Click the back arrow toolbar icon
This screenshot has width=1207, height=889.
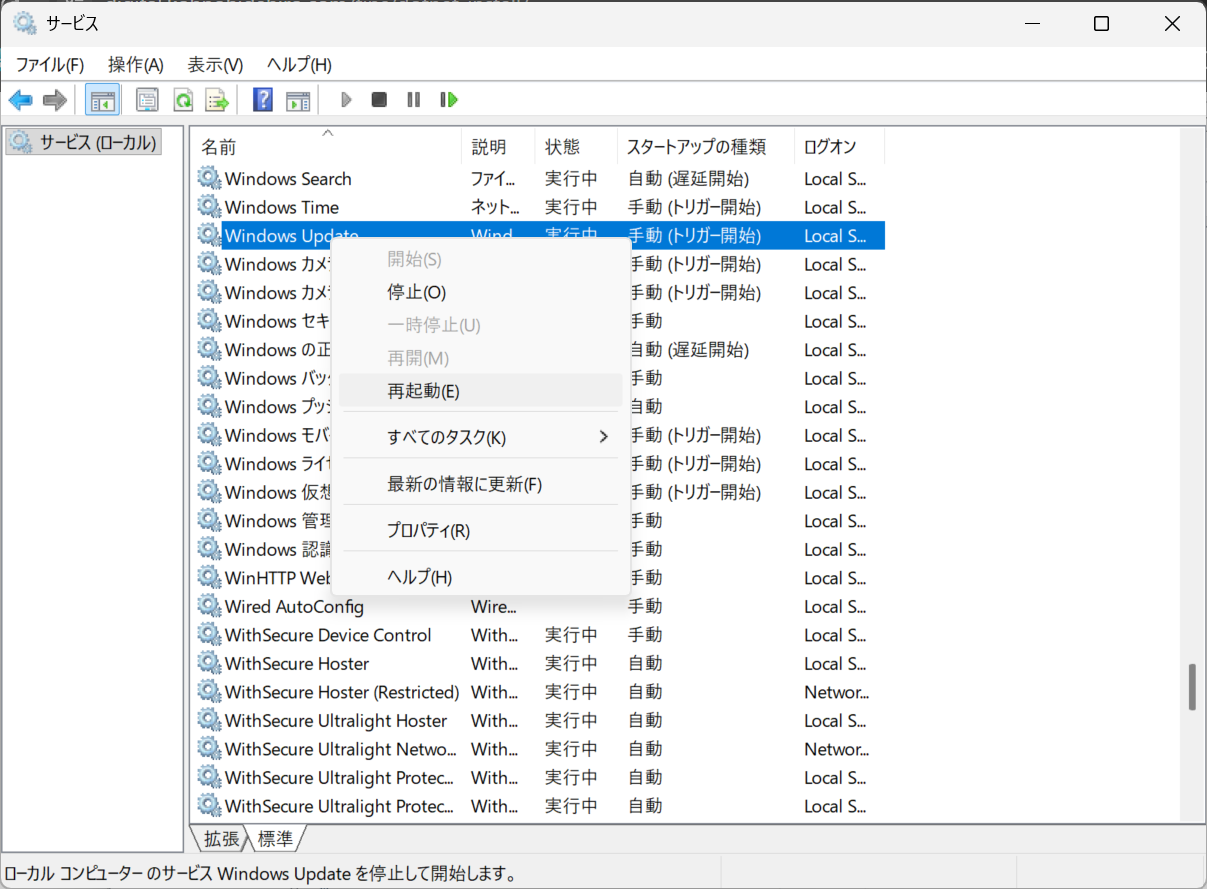[x=21, y=100]
